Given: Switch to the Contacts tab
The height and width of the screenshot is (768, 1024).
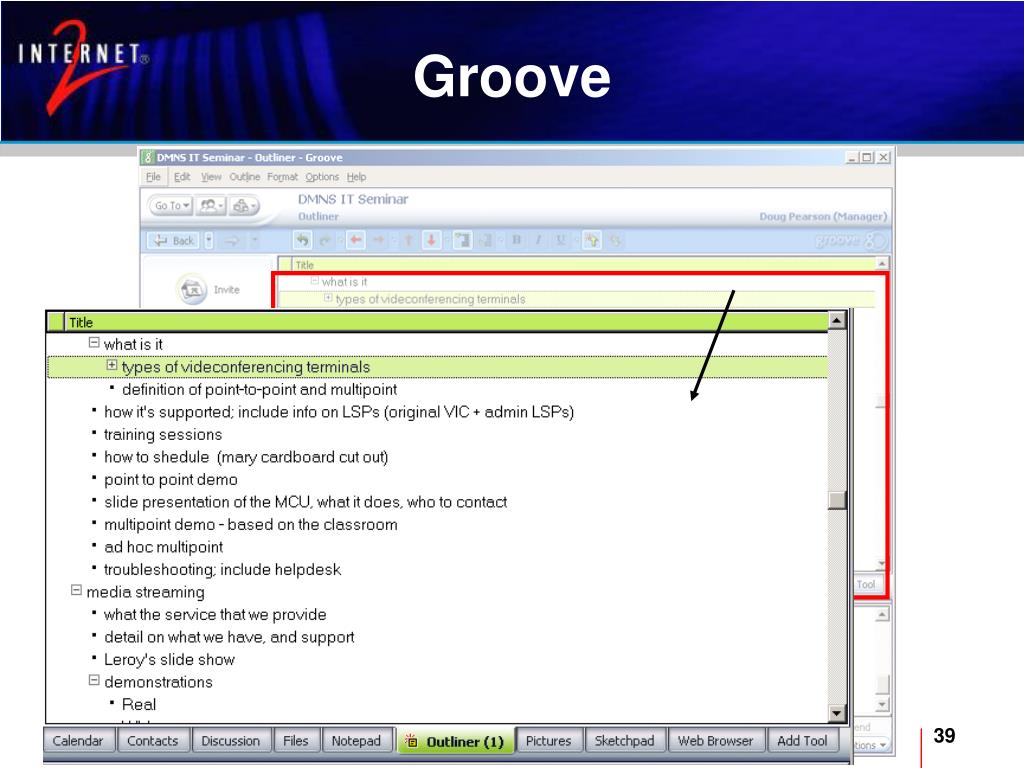Looking at the screenshot, I should [x=152, y=741].
